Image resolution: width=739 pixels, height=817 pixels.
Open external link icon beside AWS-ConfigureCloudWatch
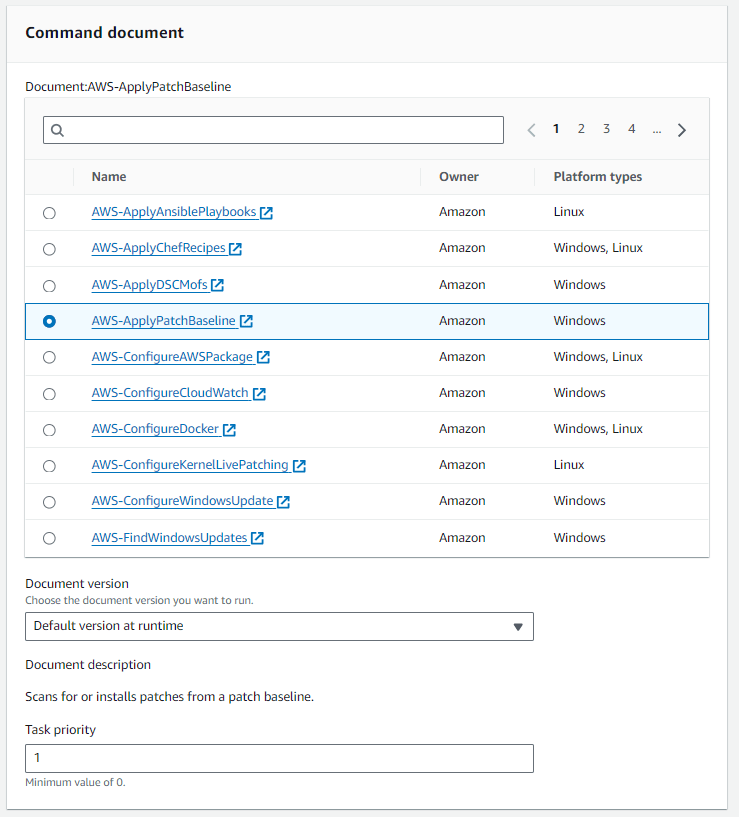[260, 393]
